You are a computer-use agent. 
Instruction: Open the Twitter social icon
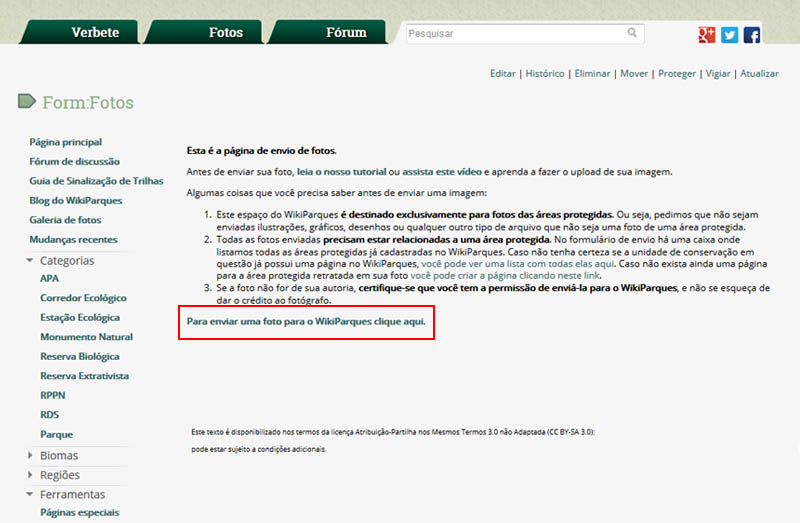coord(729,34)
